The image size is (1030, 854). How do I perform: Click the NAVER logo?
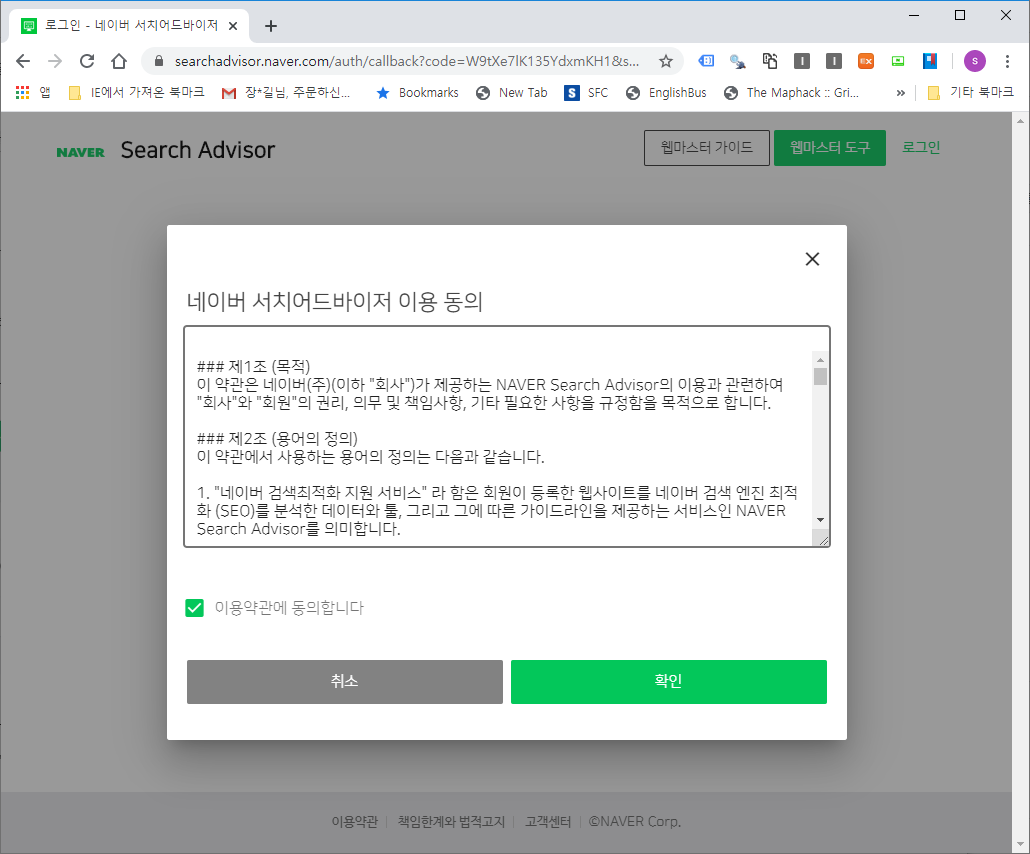point(80,152)
